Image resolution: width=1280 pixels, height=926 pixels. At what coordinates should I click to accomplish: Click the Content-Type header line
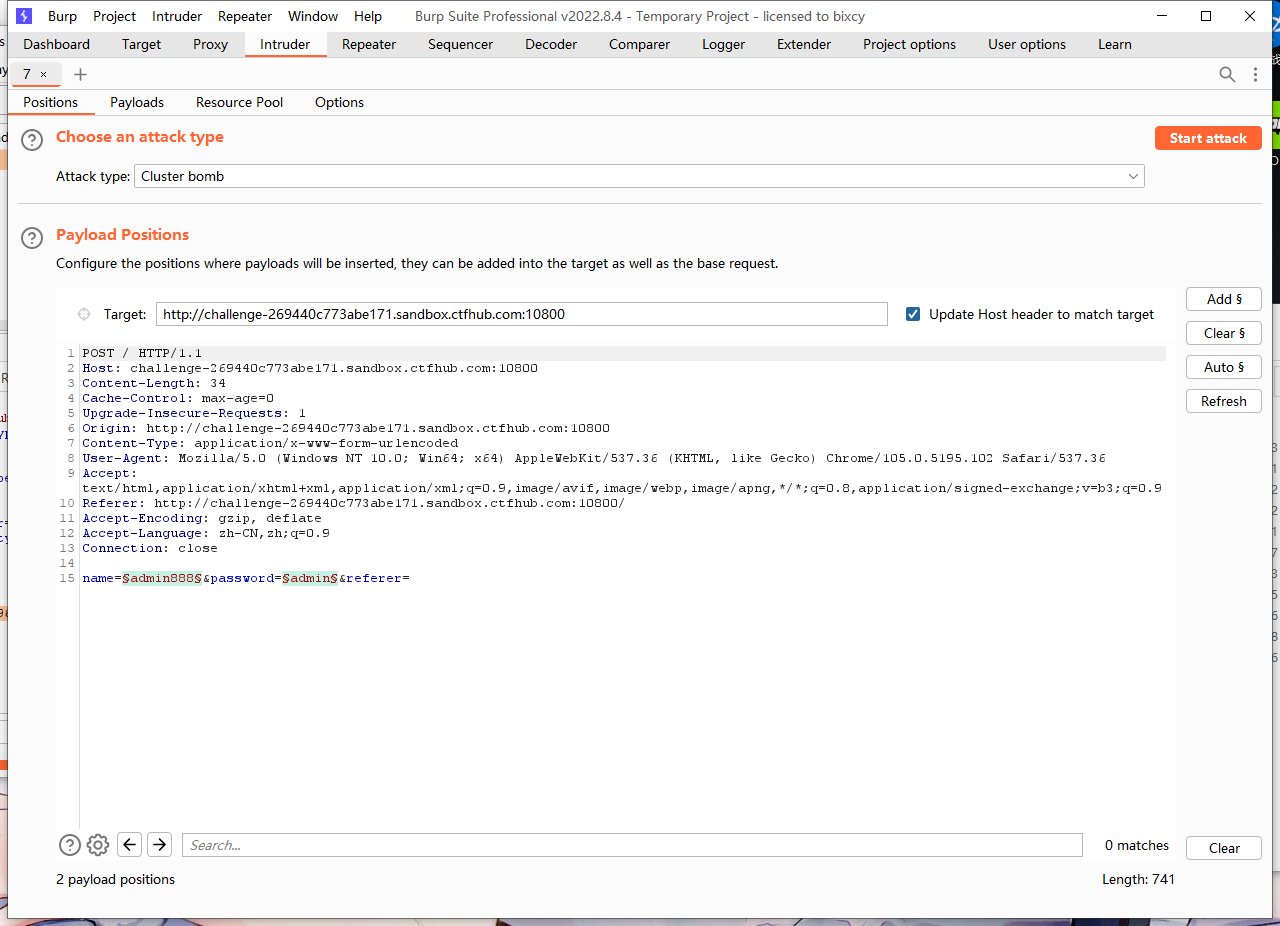(270, 443)
